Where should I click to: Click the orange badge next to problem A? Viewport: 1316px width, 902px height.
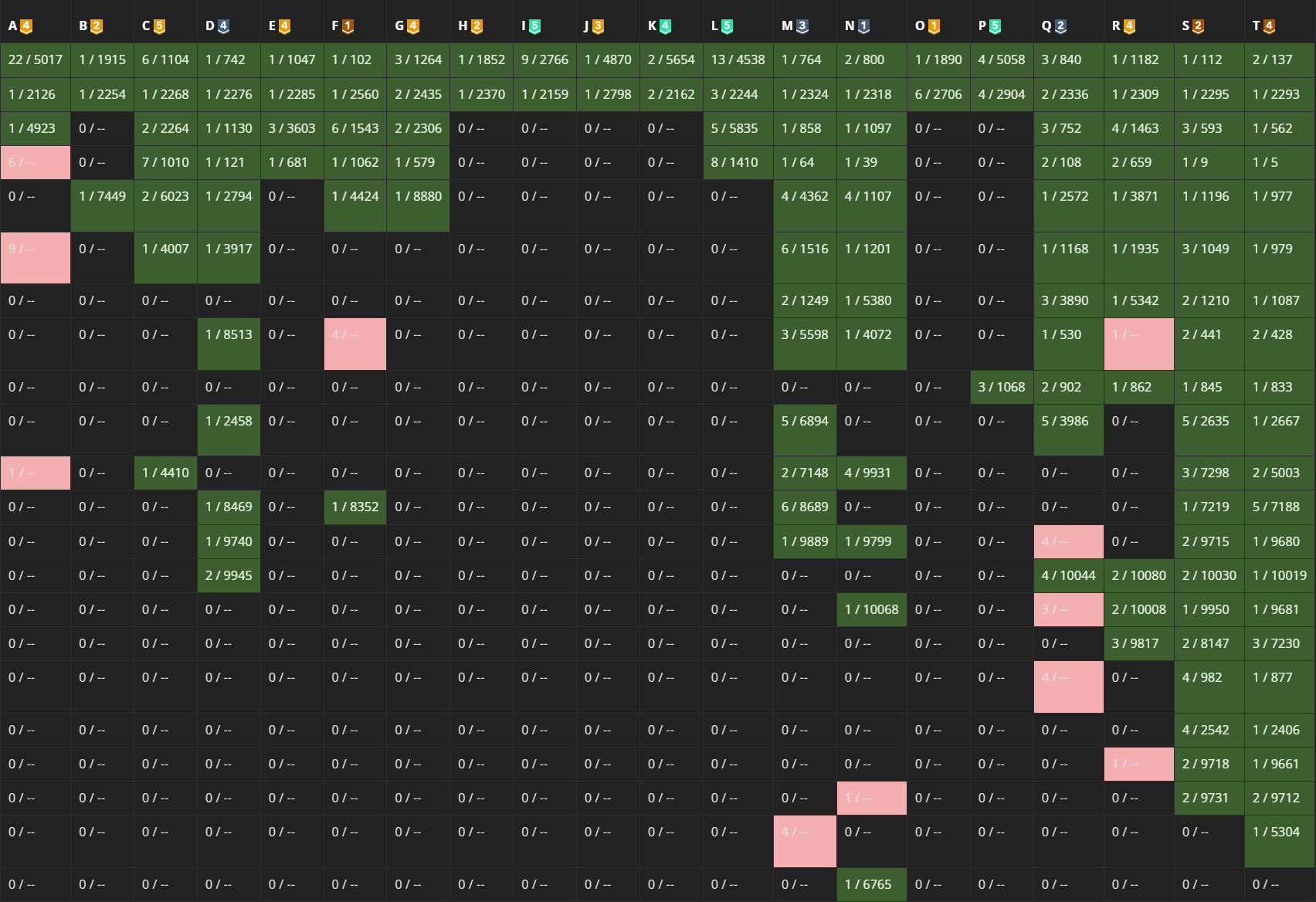coord(26,26)
